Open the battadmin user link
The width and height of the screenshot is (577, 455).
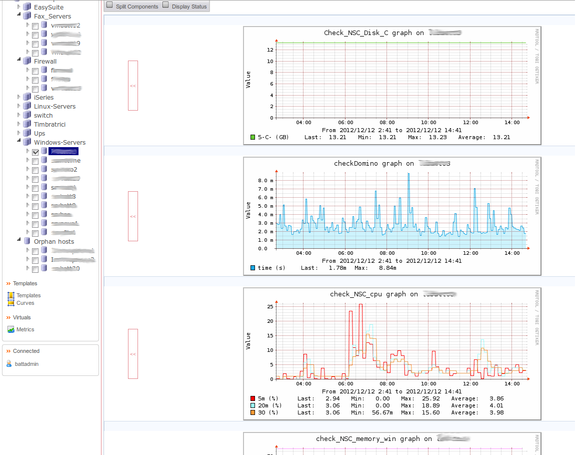[x=26, y=364]
